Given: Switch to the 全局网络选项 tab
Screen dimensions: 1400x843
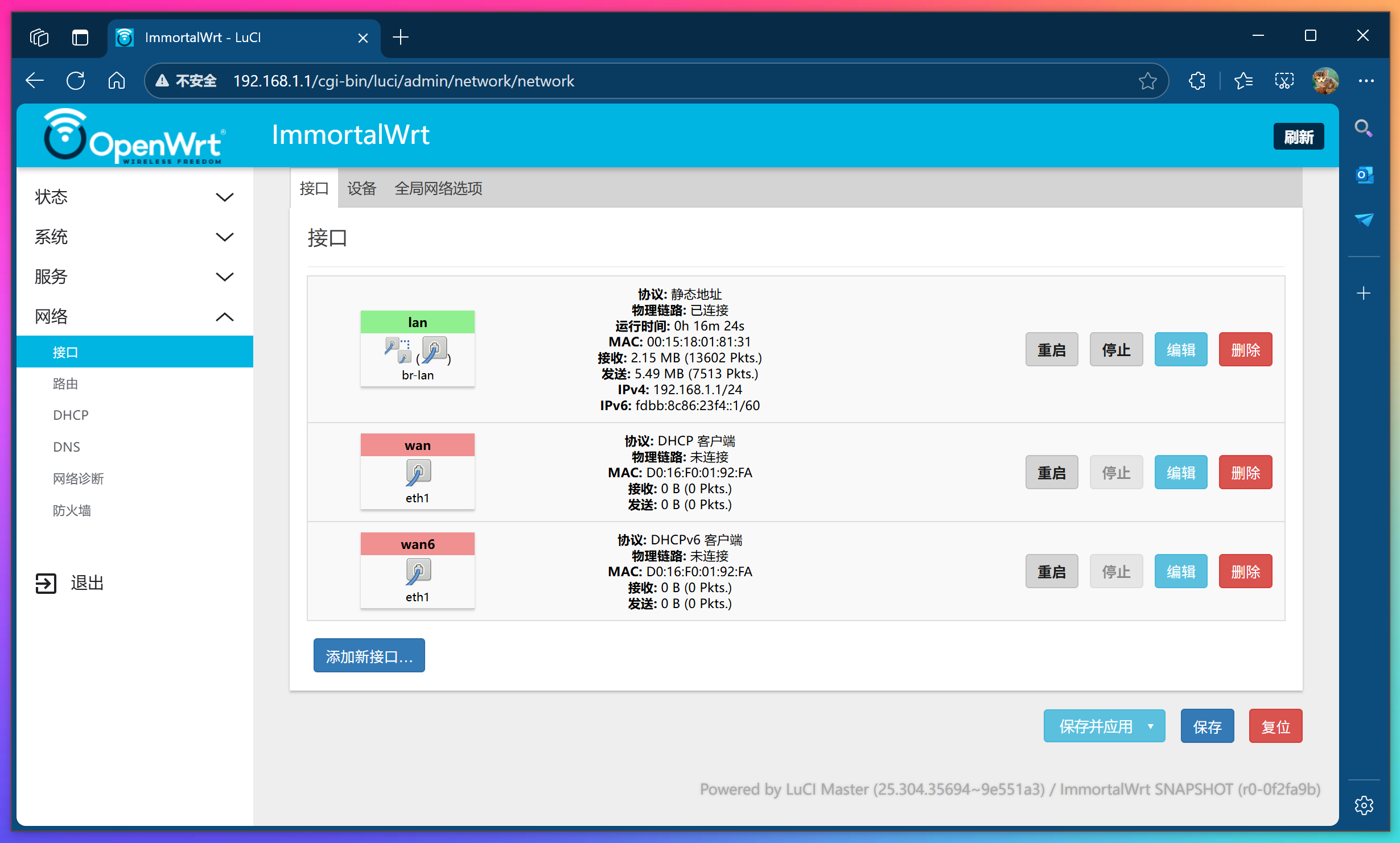Looking at the screenshot, I should 438,188.
